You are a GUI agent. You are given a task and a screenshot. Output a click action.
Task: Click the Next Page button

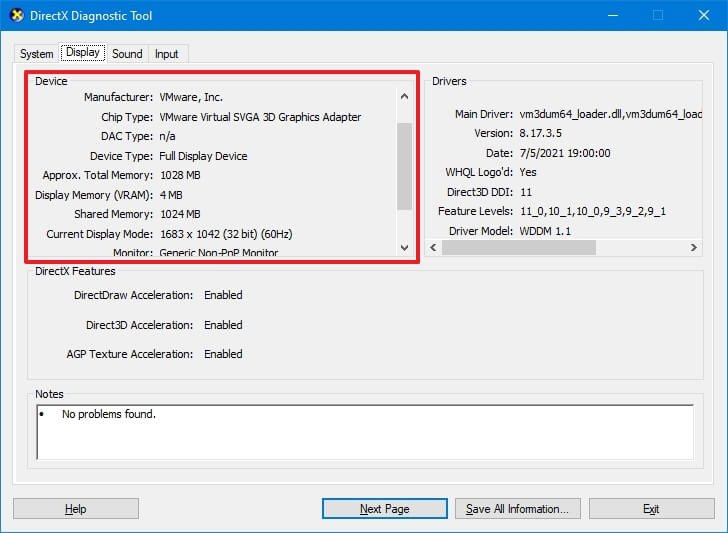pos(384,509)
